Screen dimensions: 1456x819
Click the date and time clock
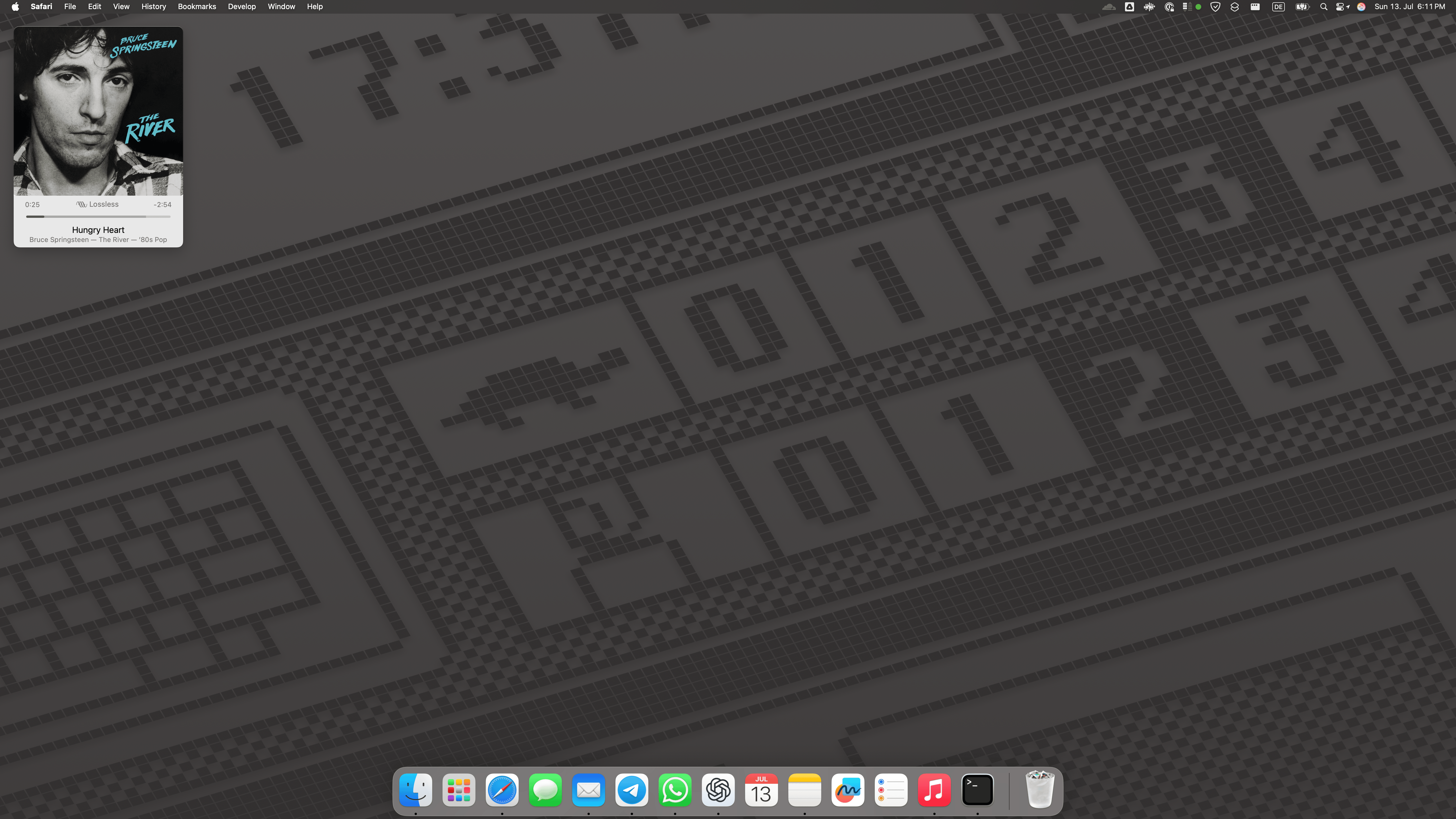pyautogui.click(x=1410, y=7)
